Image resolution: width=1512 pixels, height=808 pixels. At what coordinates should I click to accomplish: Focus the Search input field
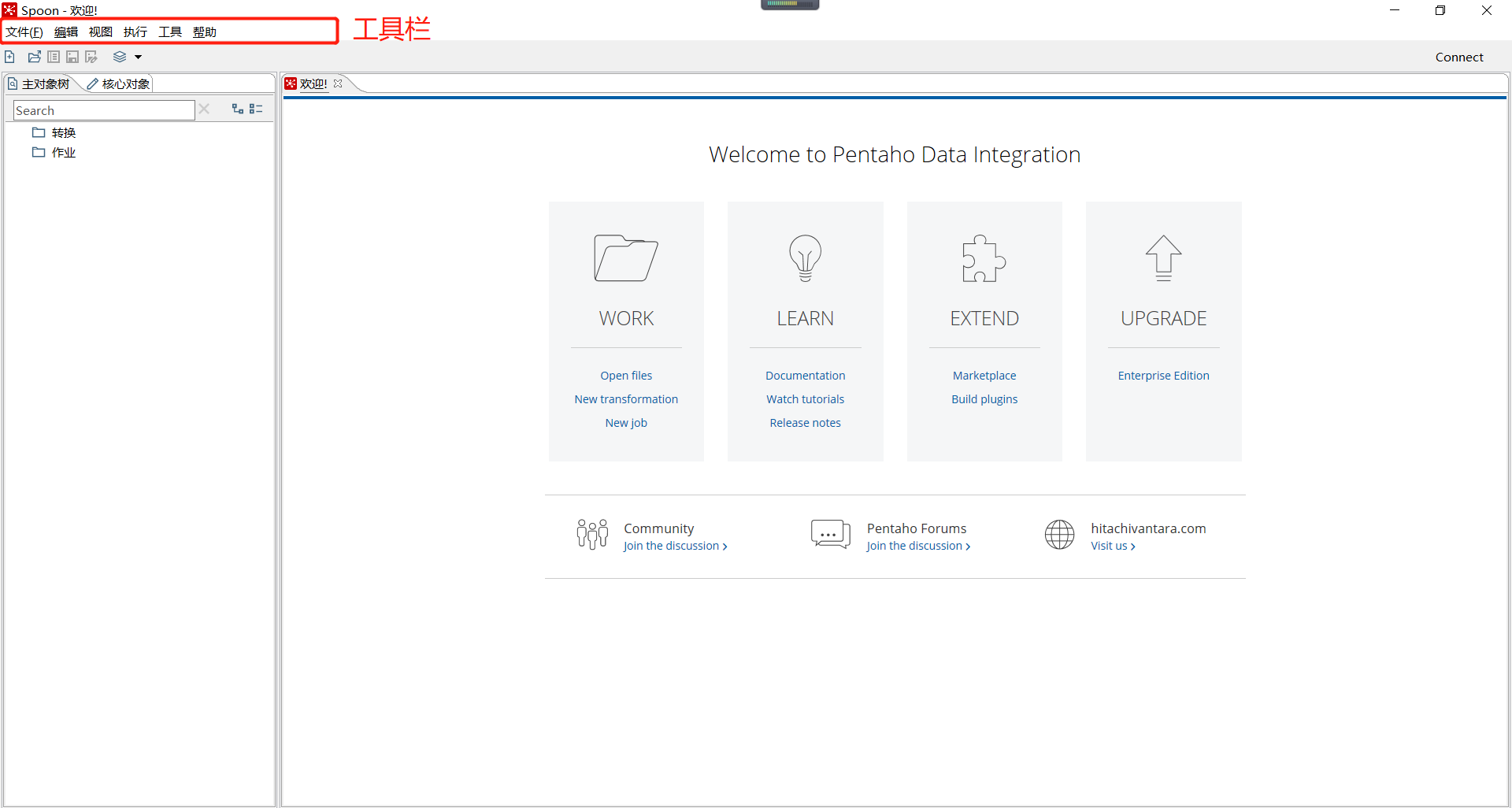click(x=104, y=110)
